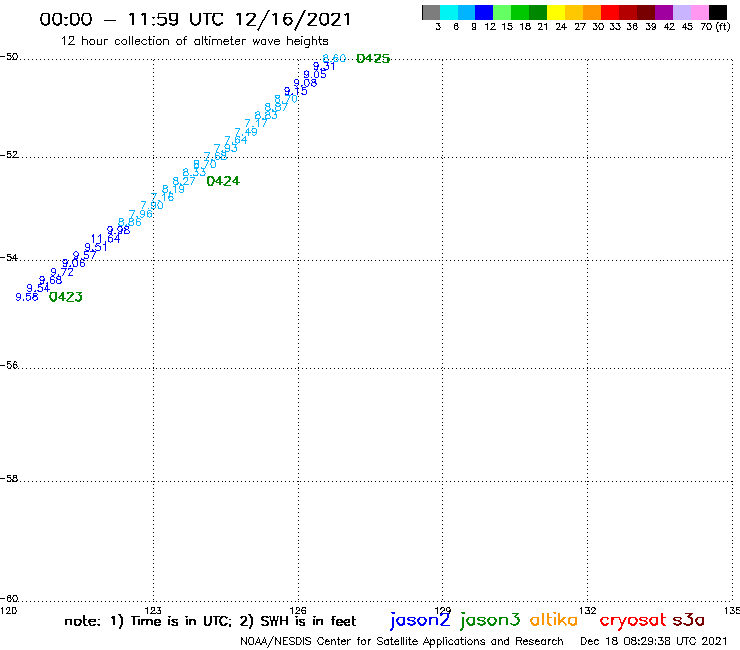Click the black swatch at legend end
The width and height of the screenshot is (740, 650).
(x=717, y=12)
